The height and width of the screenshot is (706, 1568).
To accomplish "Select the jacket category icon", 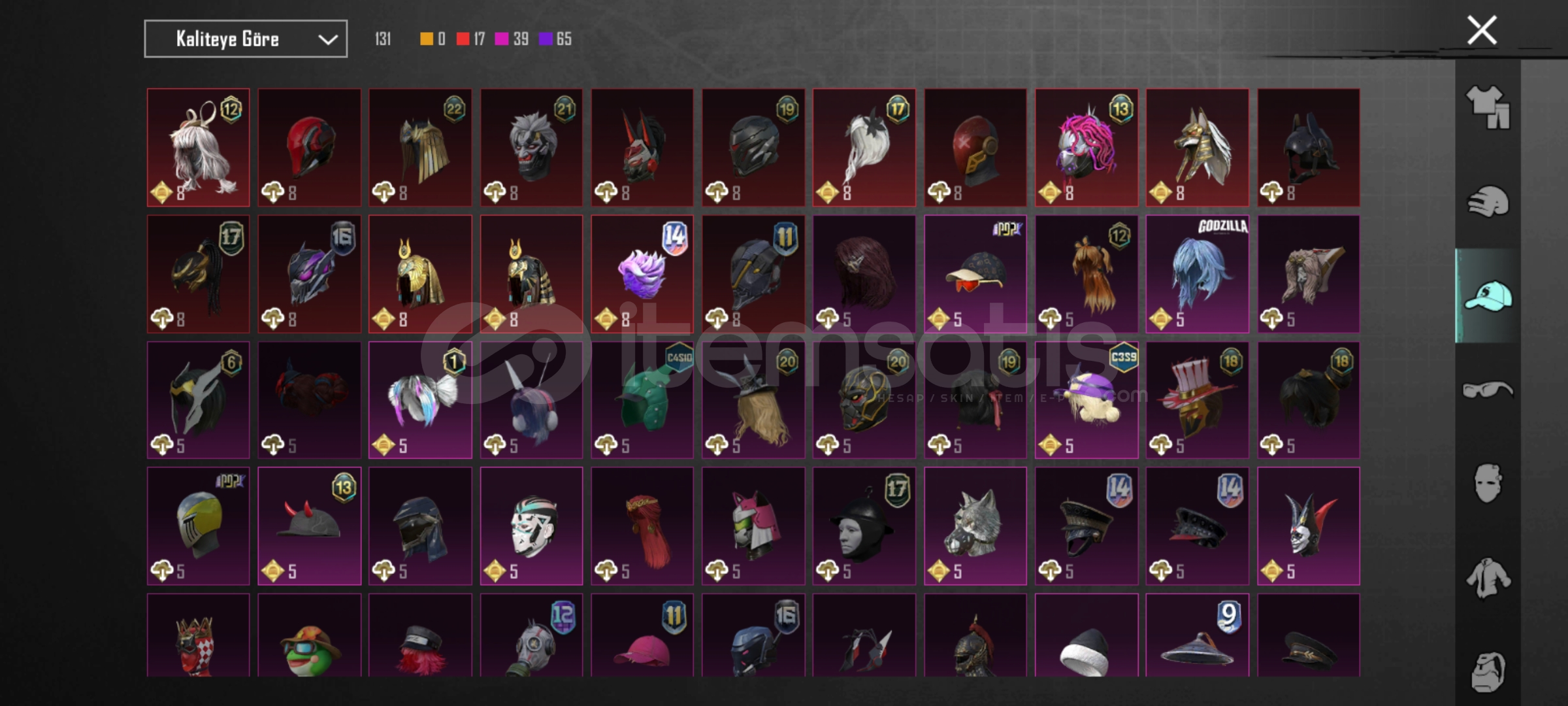I will point(1488,577).
